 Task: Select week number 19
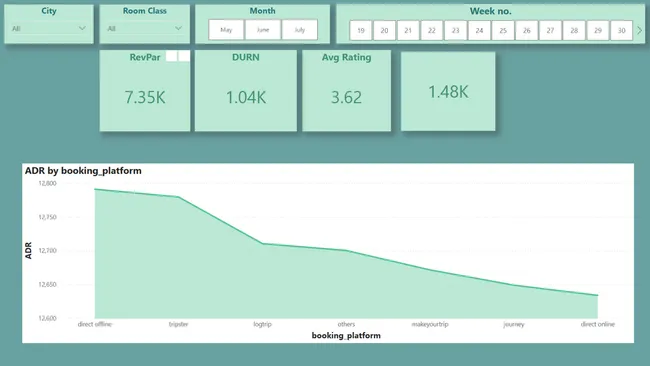click(x=361, y=30)
